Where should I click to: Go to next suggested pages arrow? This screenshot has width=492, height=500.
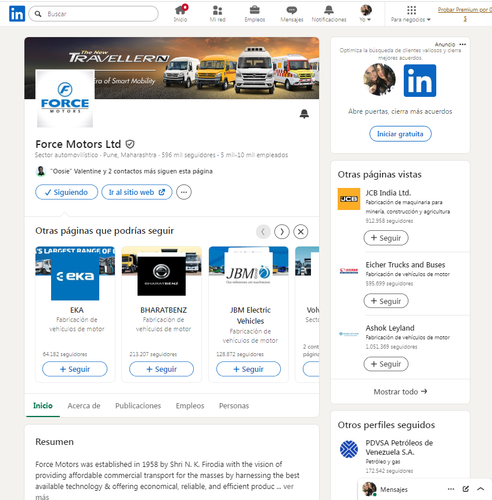(x=282, y=231)
